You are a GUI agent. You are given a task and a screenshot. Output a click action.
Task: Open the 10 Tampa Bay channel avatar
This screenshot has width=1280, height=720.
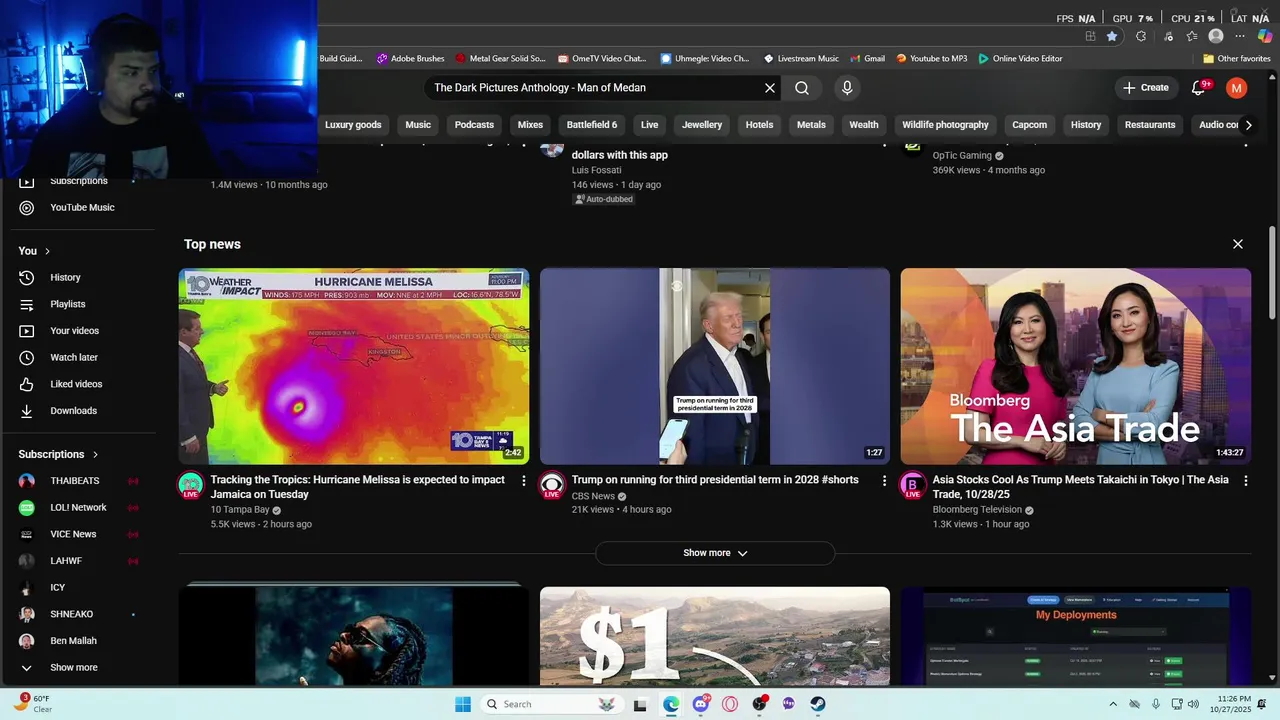coord(190,486)
